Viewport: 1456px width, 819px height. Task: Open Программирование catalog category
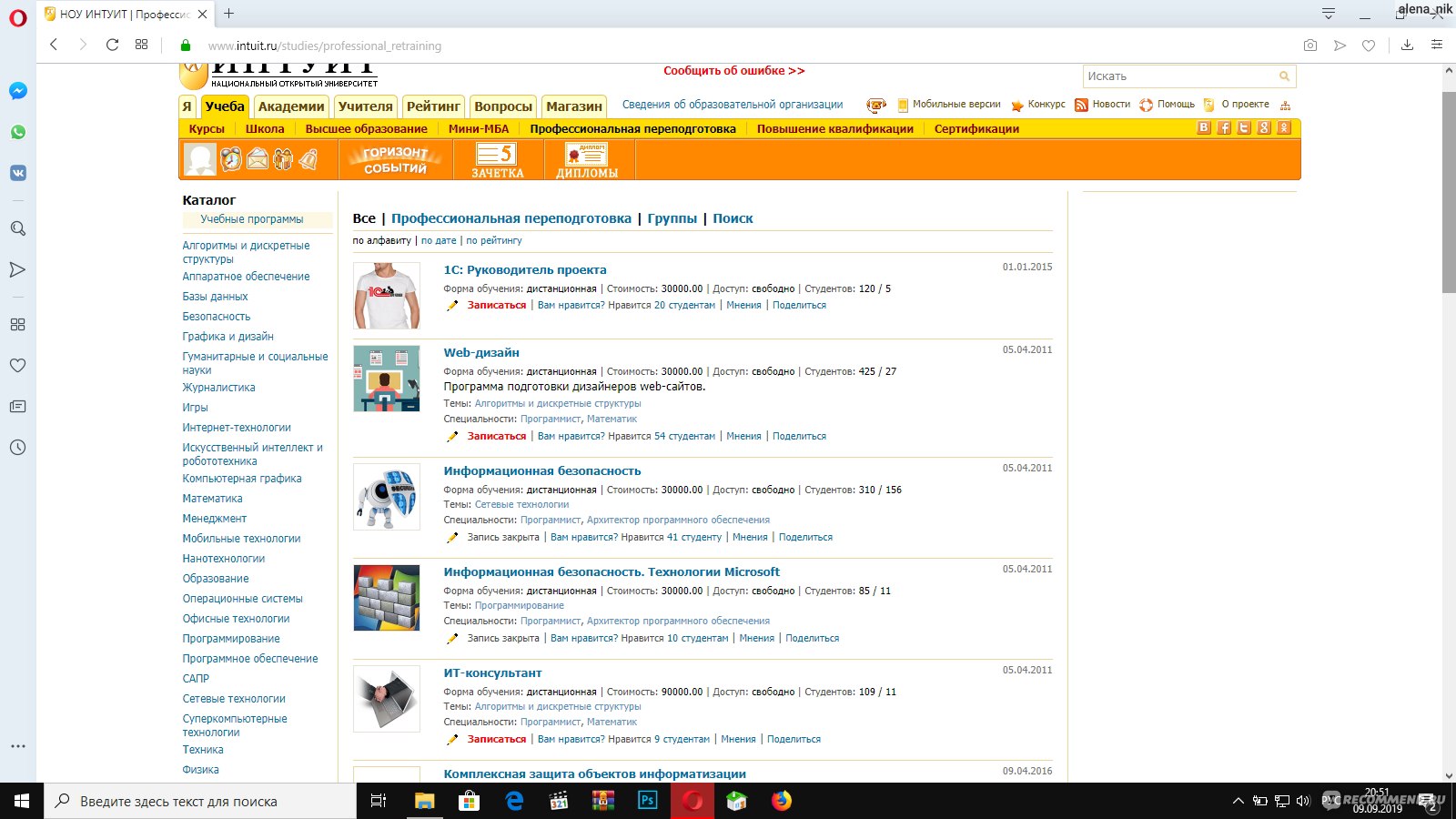[231, 639]
